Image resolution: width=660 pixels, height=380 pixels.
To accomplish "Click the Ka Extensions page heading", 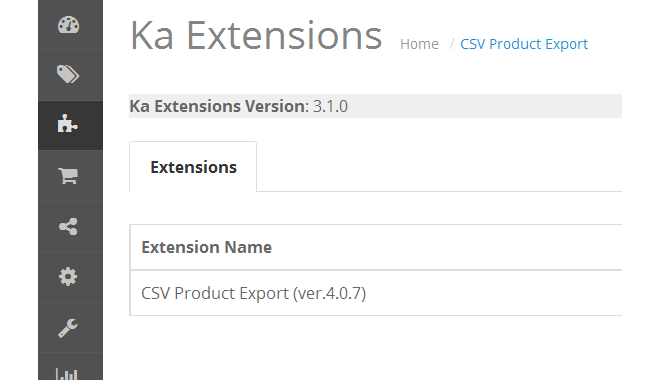I will pyautogui.click(x=256, y=36).
